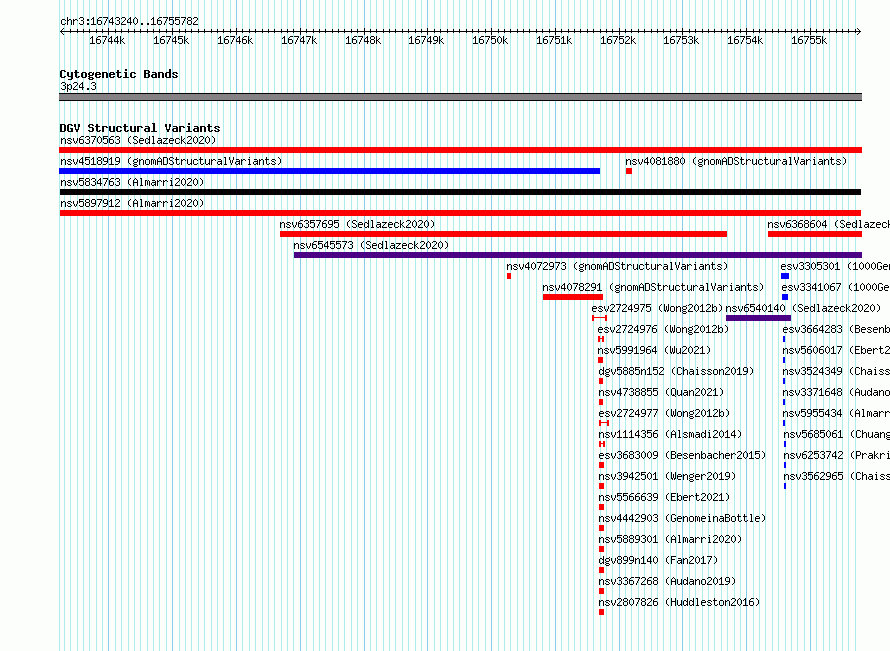Open the nsv4738855 (Quan2021) label
The width and height of the screenshot is (890, 651).
click(661, 392)
